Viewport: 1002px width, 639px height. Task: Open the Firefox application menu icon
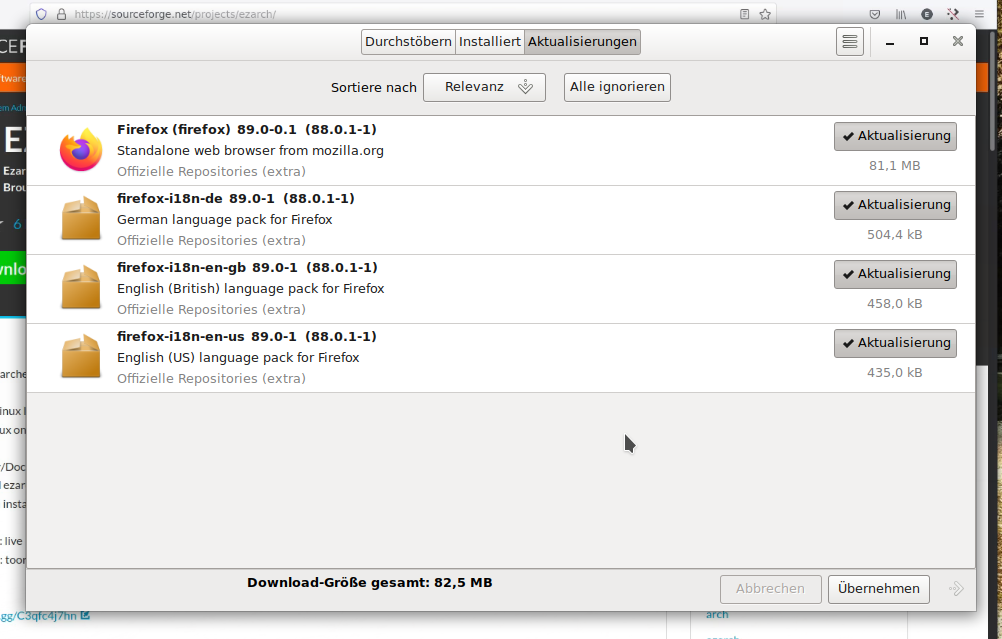click(979, 14)
